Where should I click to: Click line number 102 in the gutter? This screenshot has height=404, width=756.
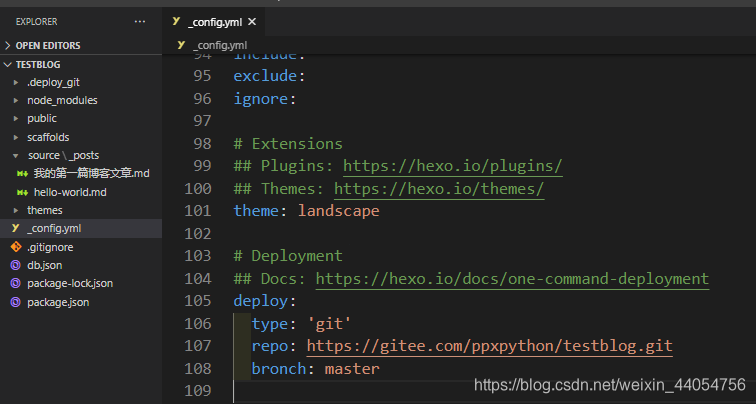click(198, 234)
